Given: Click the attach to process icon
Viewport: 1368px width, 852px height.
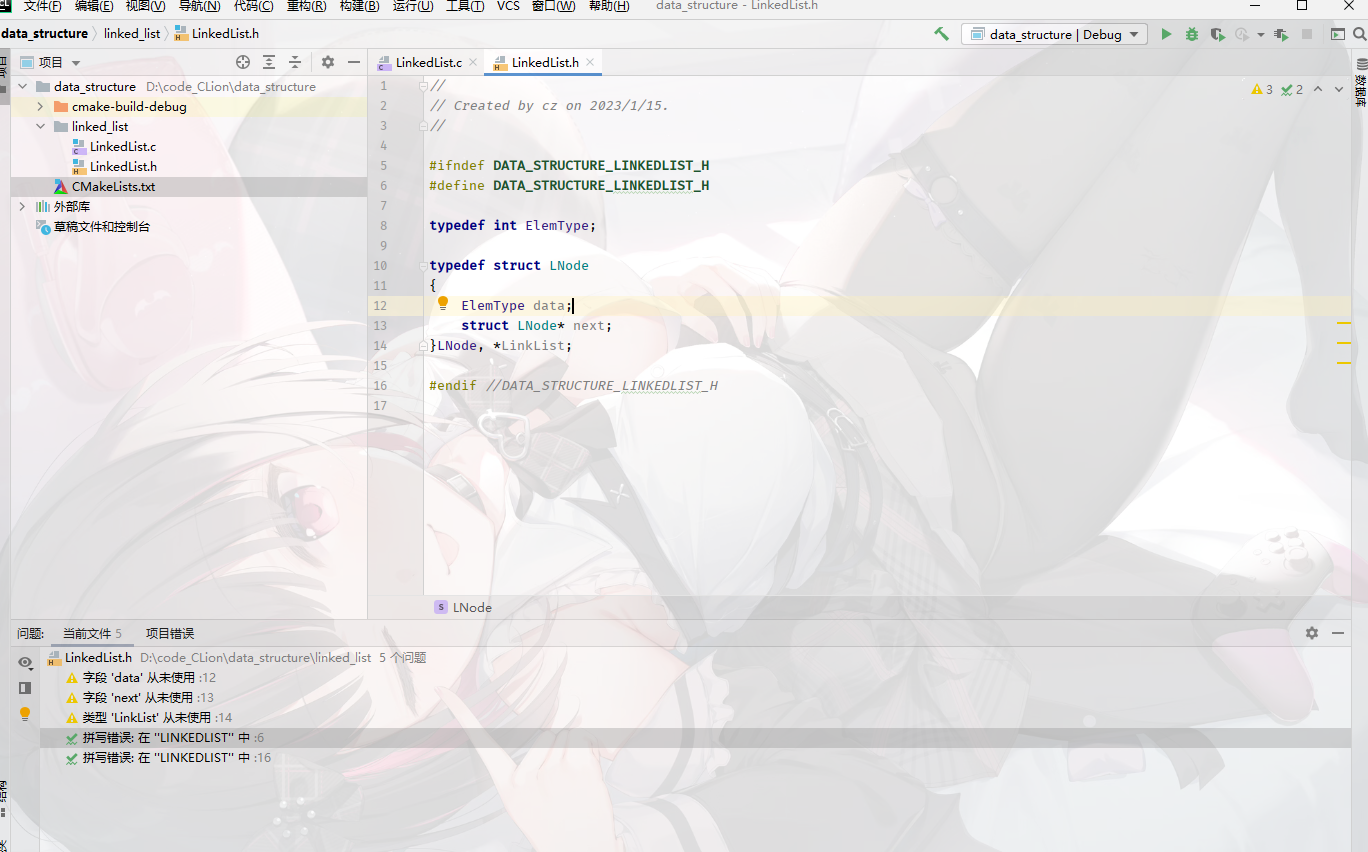Looking at the screenshot, I should pyautogui.click(x=1281, y=34).
